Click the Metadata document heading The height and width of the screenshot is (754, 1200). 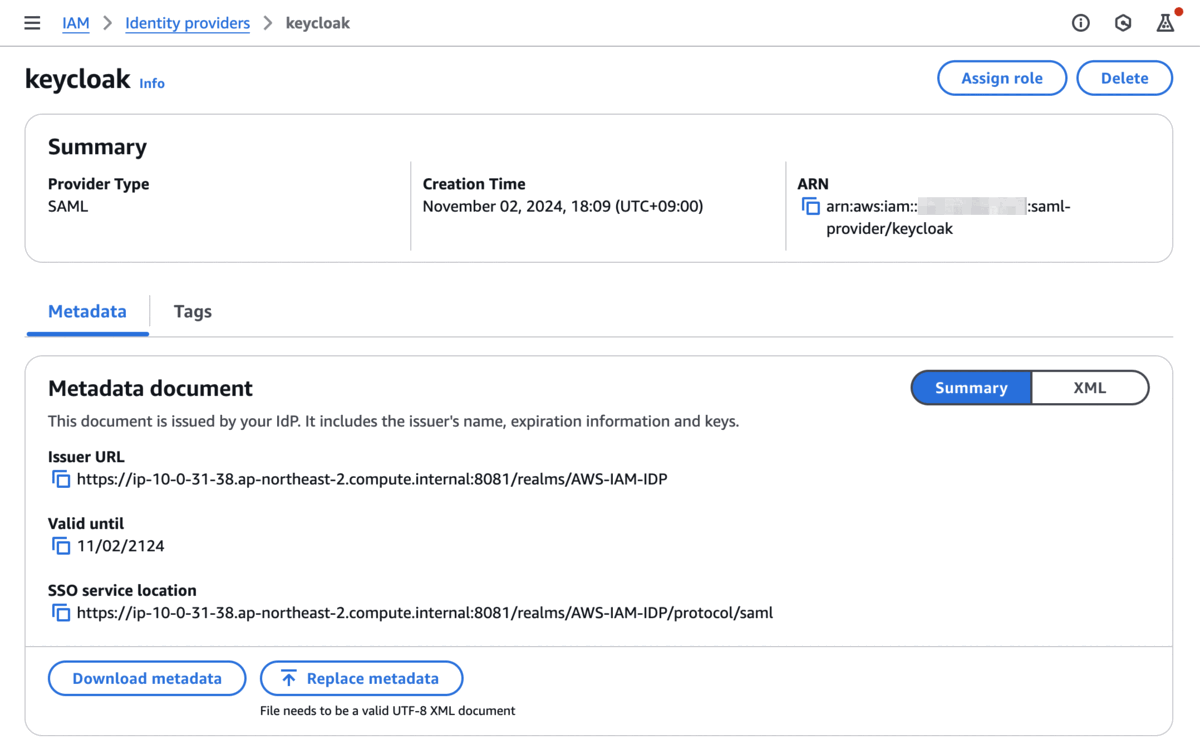(x=150, y=388)
